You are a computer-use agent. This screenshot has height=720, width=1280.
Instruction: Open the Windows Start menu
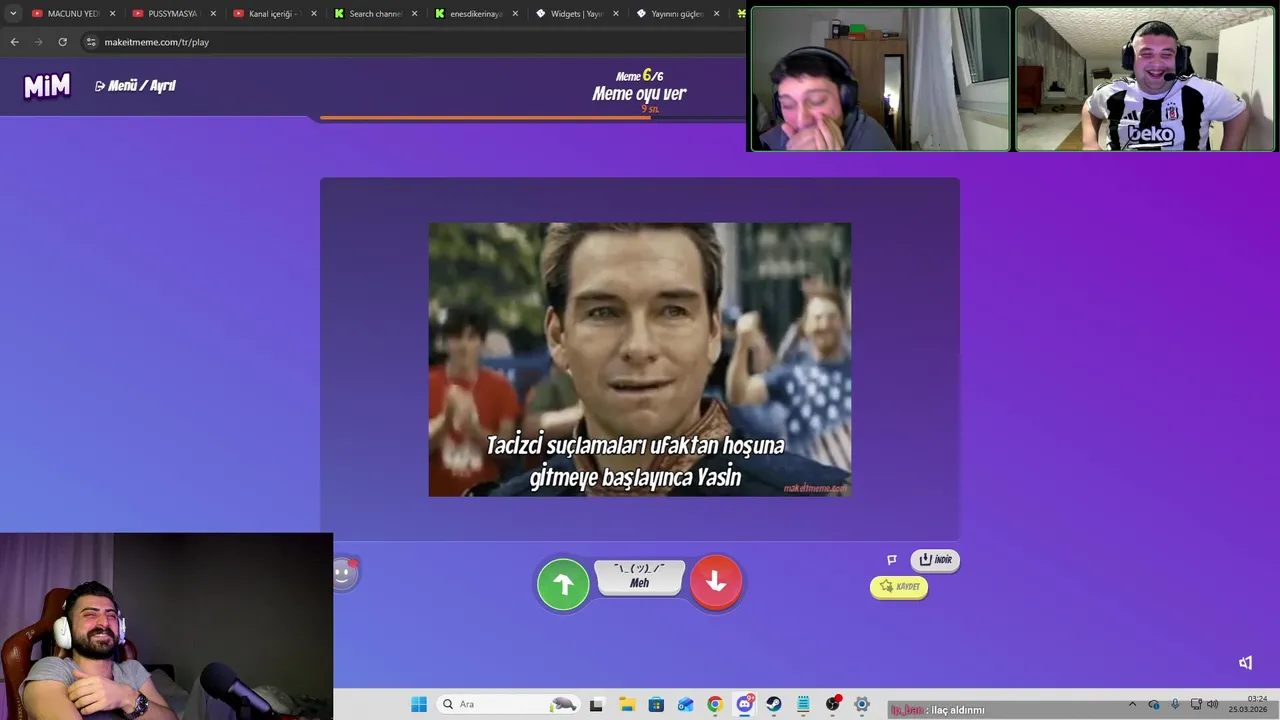point(419,705)
